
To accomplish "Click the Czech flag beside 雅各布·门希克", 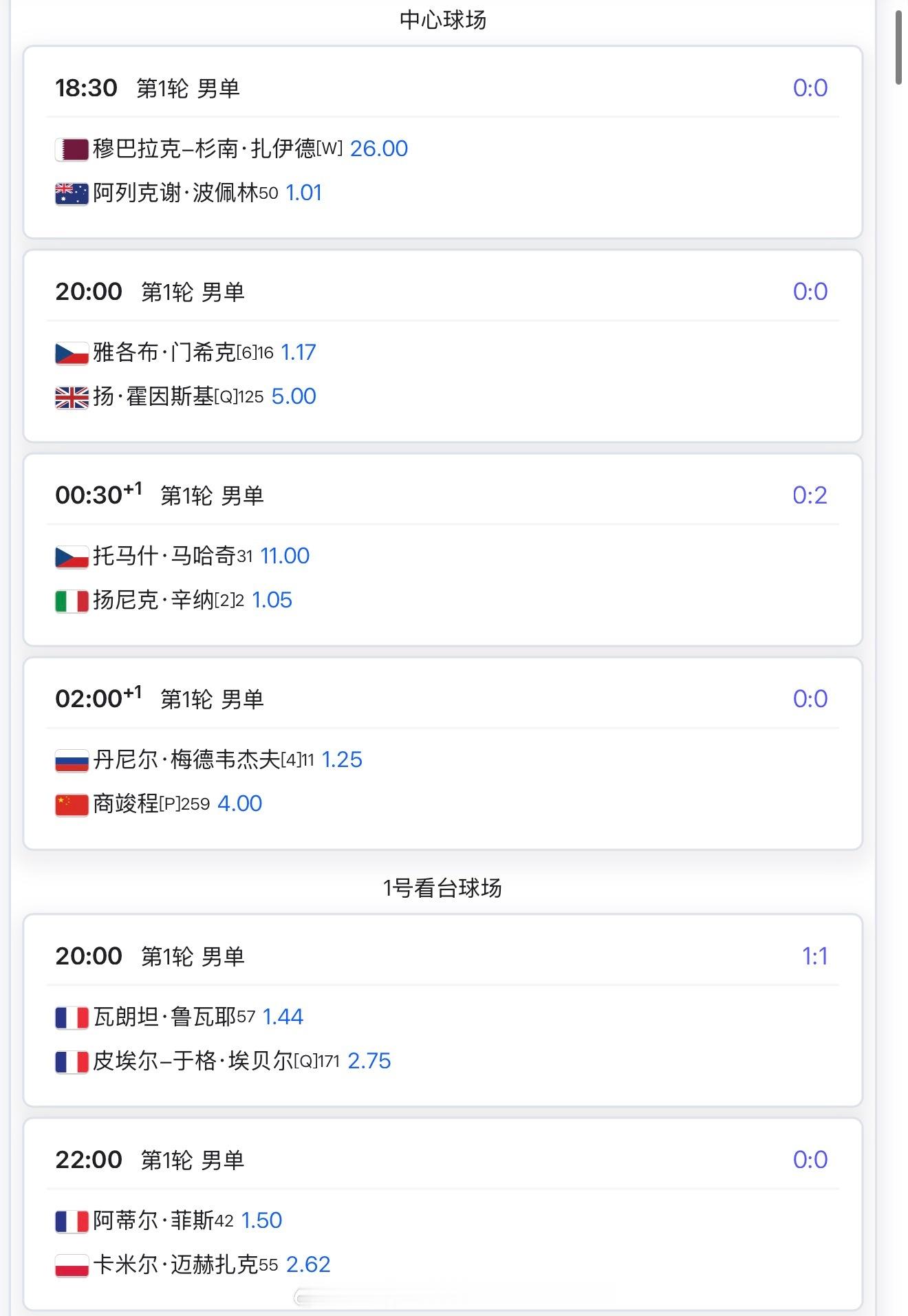I will point(72,353).
